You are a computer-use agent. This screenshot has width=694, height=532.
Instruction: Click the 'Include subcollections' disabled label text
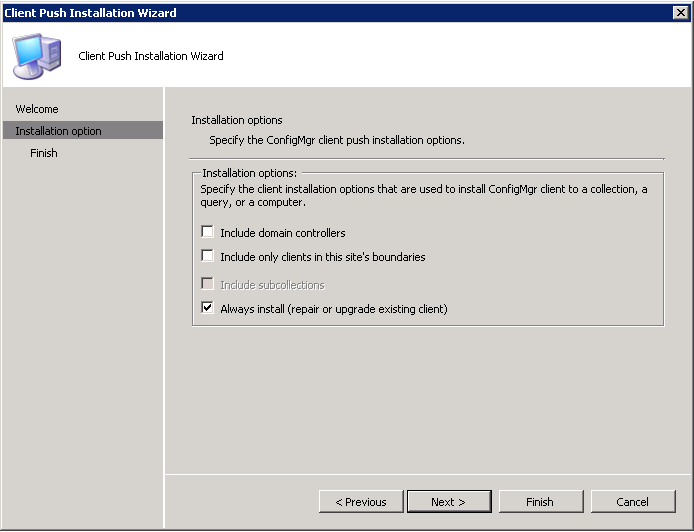pyautogui.click(x=272, y=285)
